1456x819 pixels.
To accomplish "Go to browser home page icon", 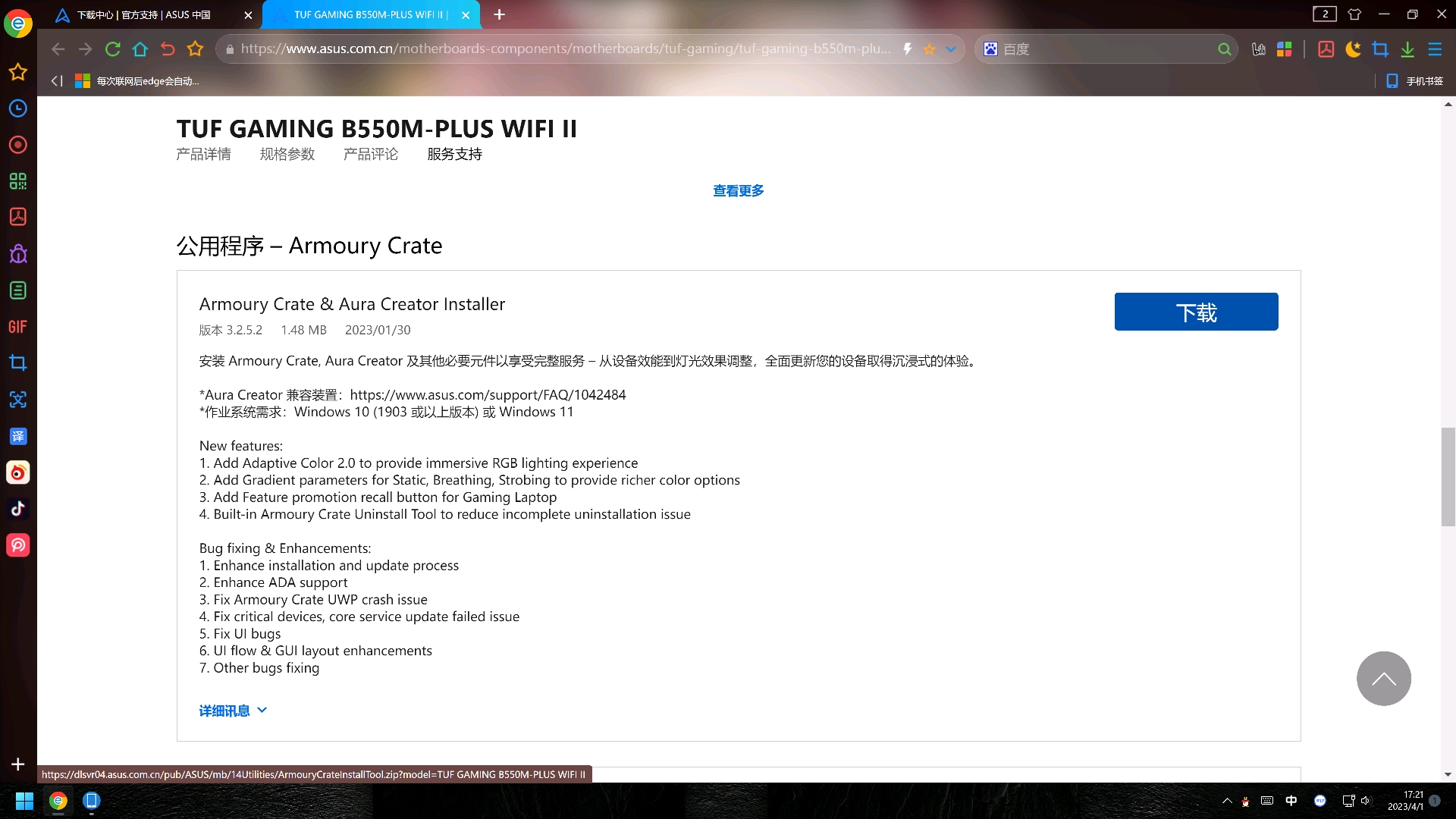I will [x=140, y=49].
